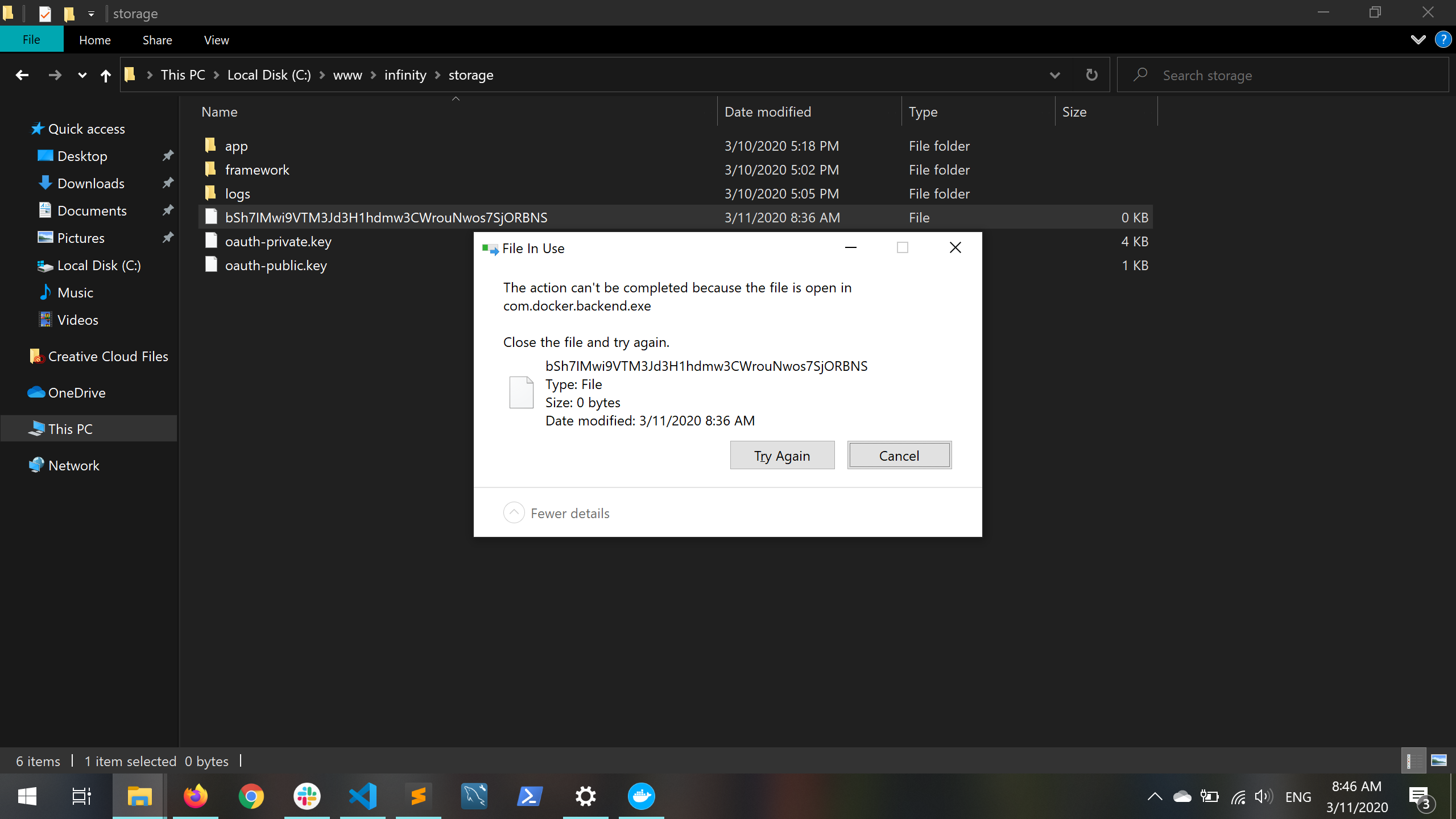Open the Explorer help icon

(1443, 40)
